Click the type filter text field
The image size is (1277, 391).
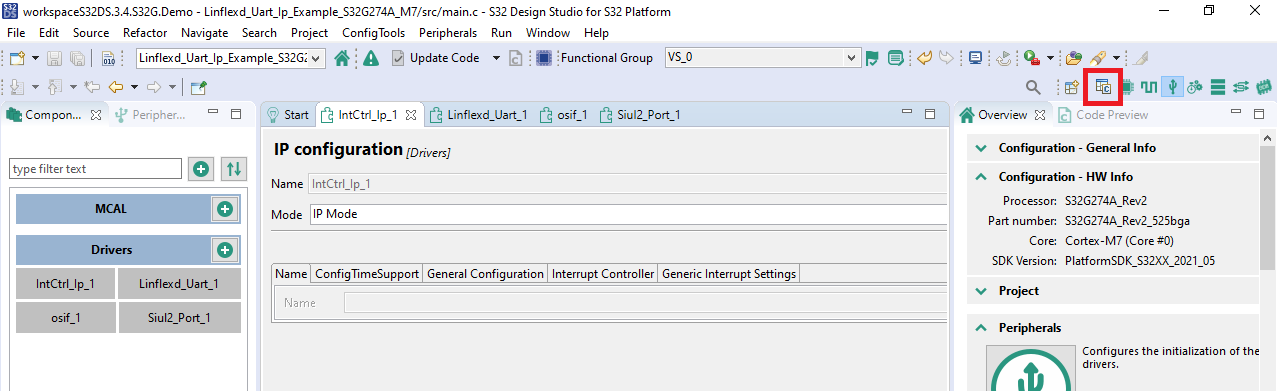95,169
